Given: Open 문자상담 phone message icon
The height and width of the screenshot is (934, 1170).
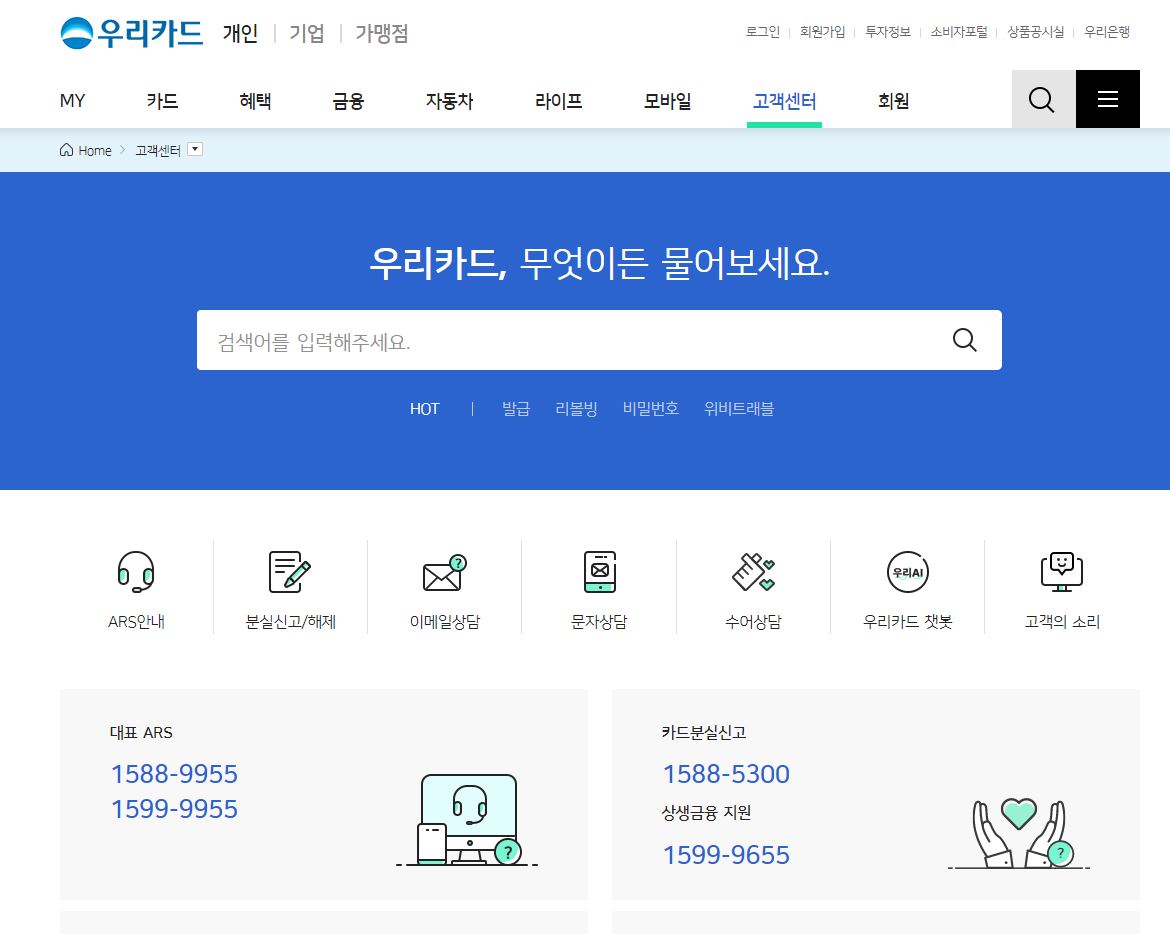Looking at the screenshot, I should coord(599,572).
